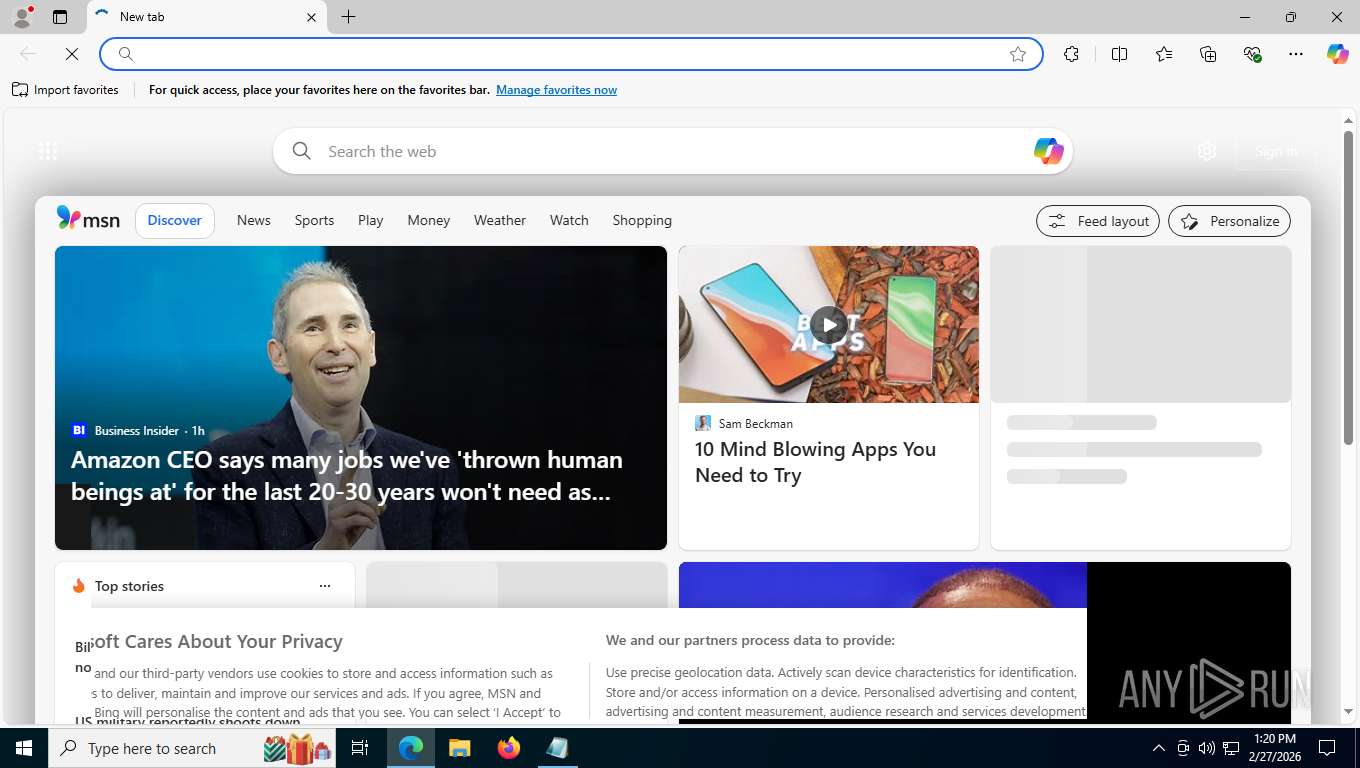Show hidden tray icons chevron

[1159, 748]
